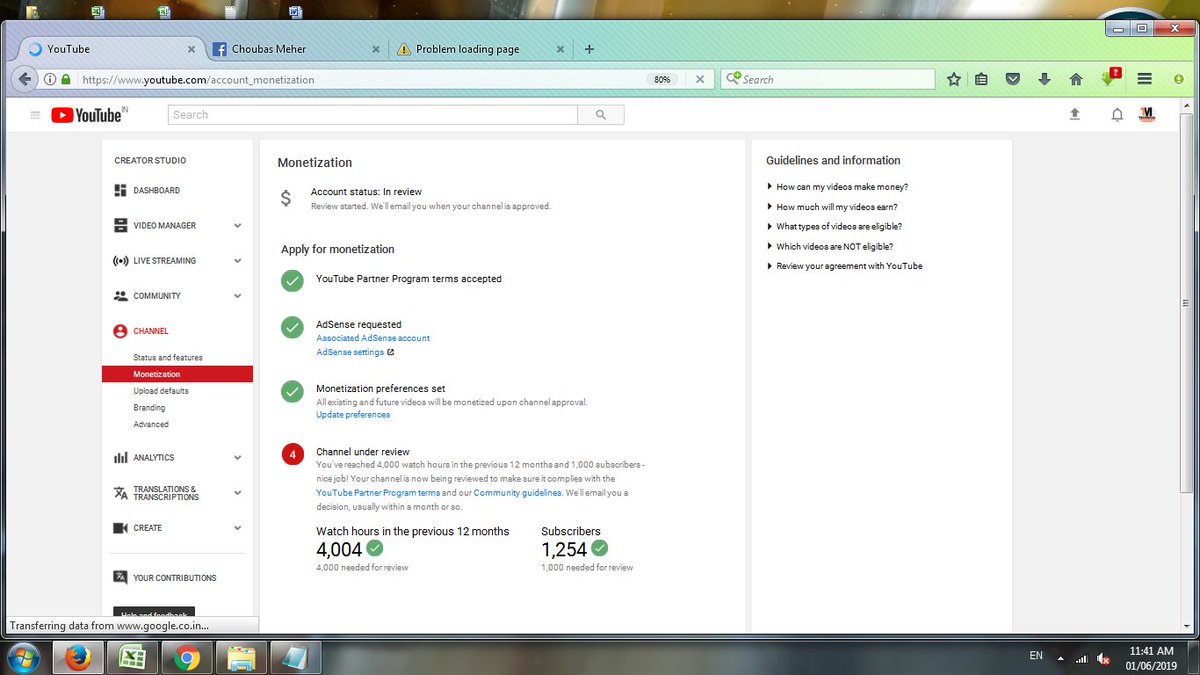Show bookmarks list icon in Firefox toolbar
This screenshot has height=675, width=1200.
point(981,79)
